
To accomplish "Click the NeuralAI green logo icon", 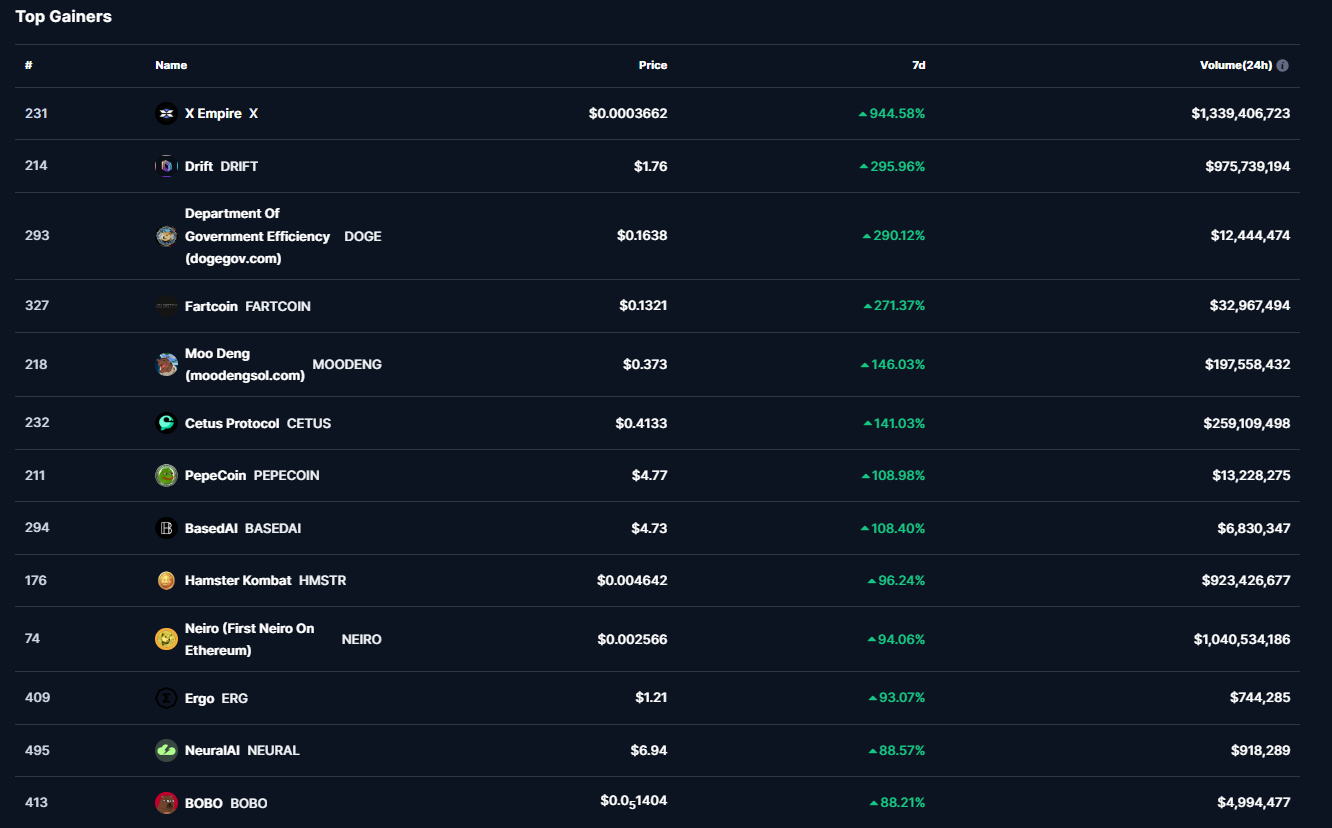I will [x=166, y=751].
